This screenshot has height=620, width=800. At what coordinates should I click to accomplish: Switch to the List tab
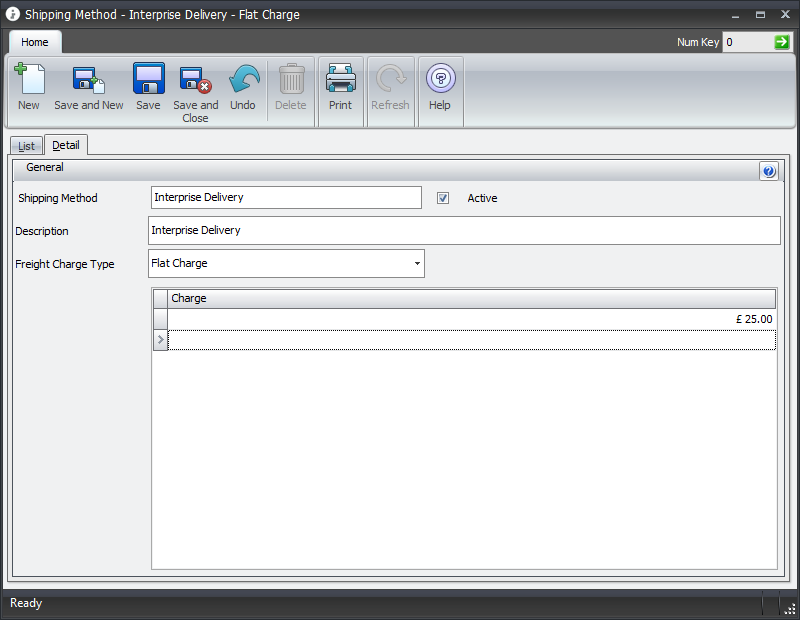tap(26, 146)
